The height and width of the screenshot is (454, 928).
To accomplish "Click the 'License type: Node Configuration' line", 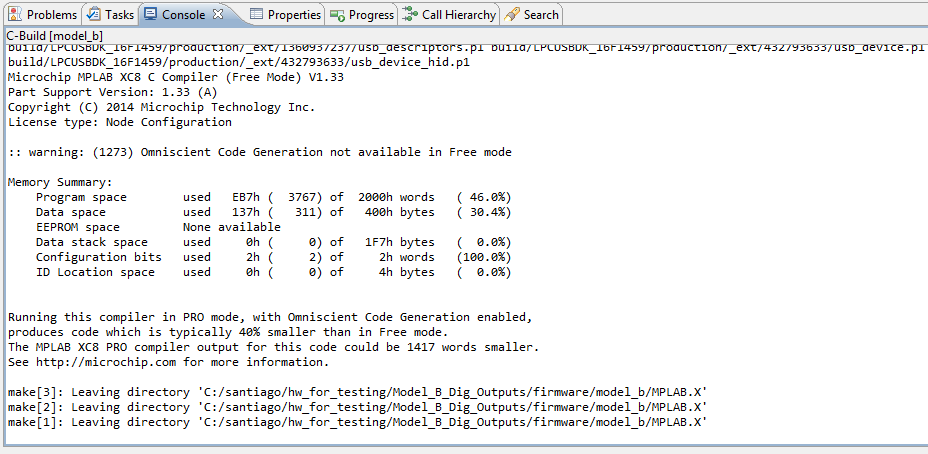I will coord(120,123).
